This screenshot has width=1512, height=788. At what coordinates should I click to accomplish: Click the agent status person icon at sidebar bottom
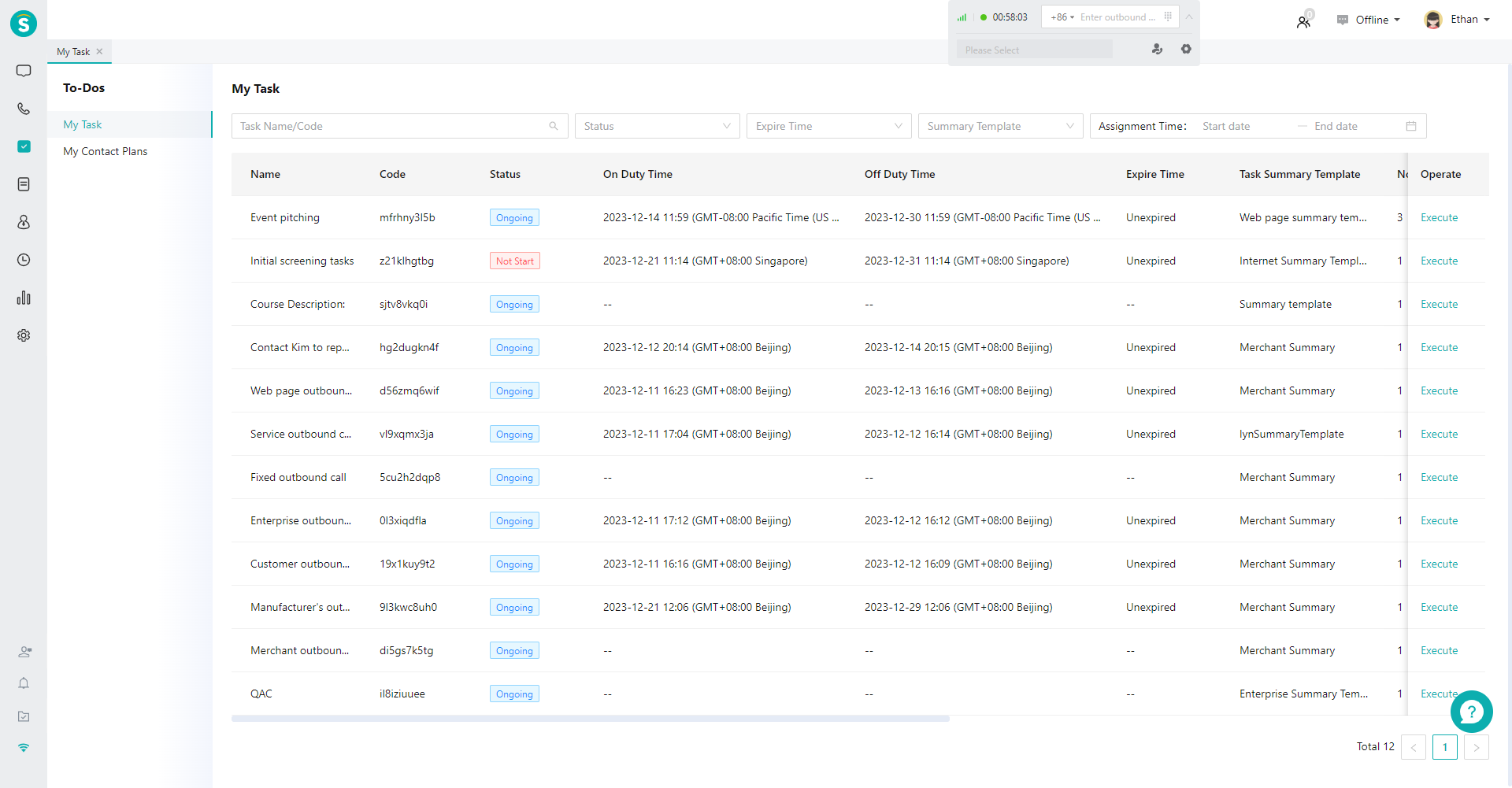pyautogui.click(x=24, y=652)
